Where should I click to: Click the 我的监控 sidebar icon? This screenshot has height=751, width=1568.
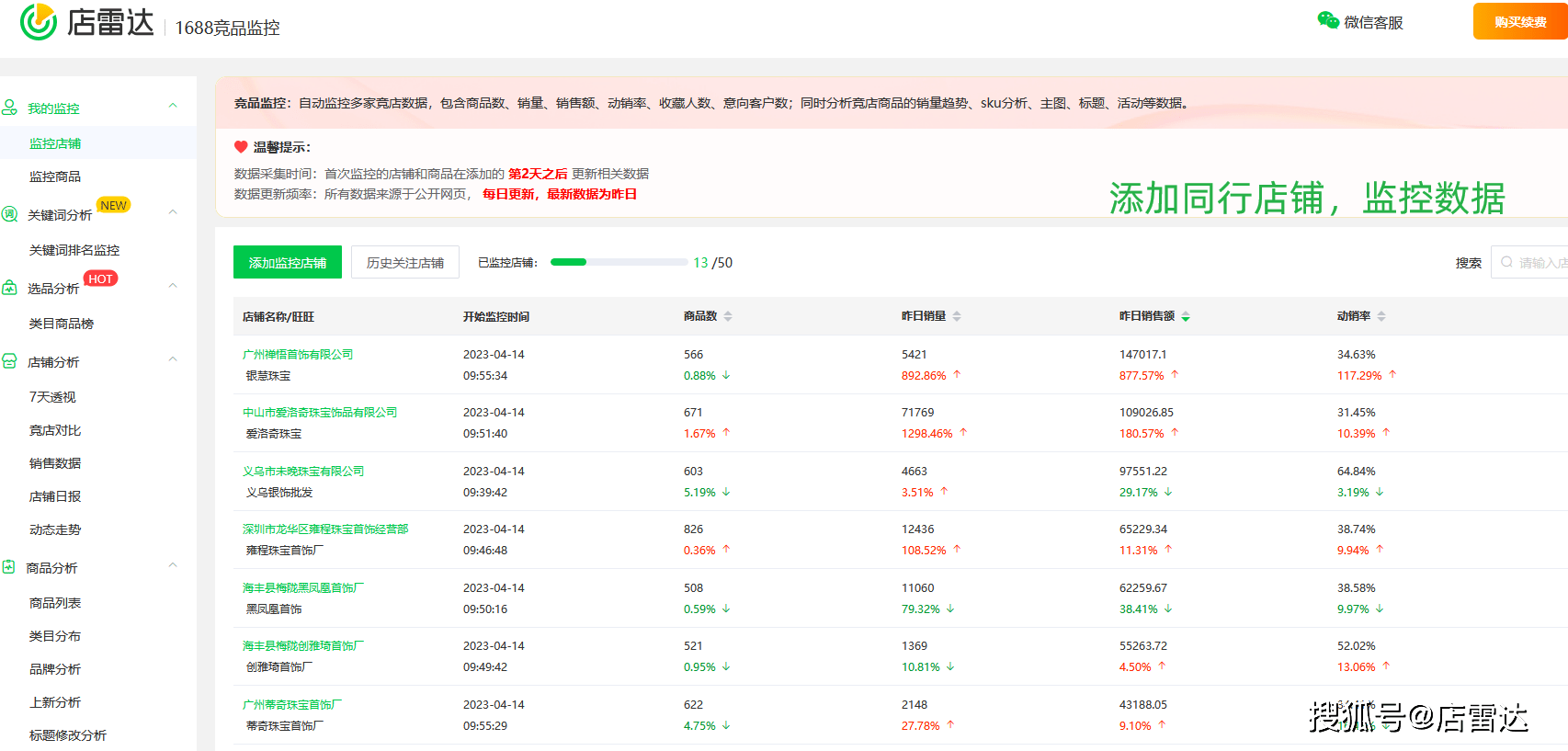[x=9, y=108]
